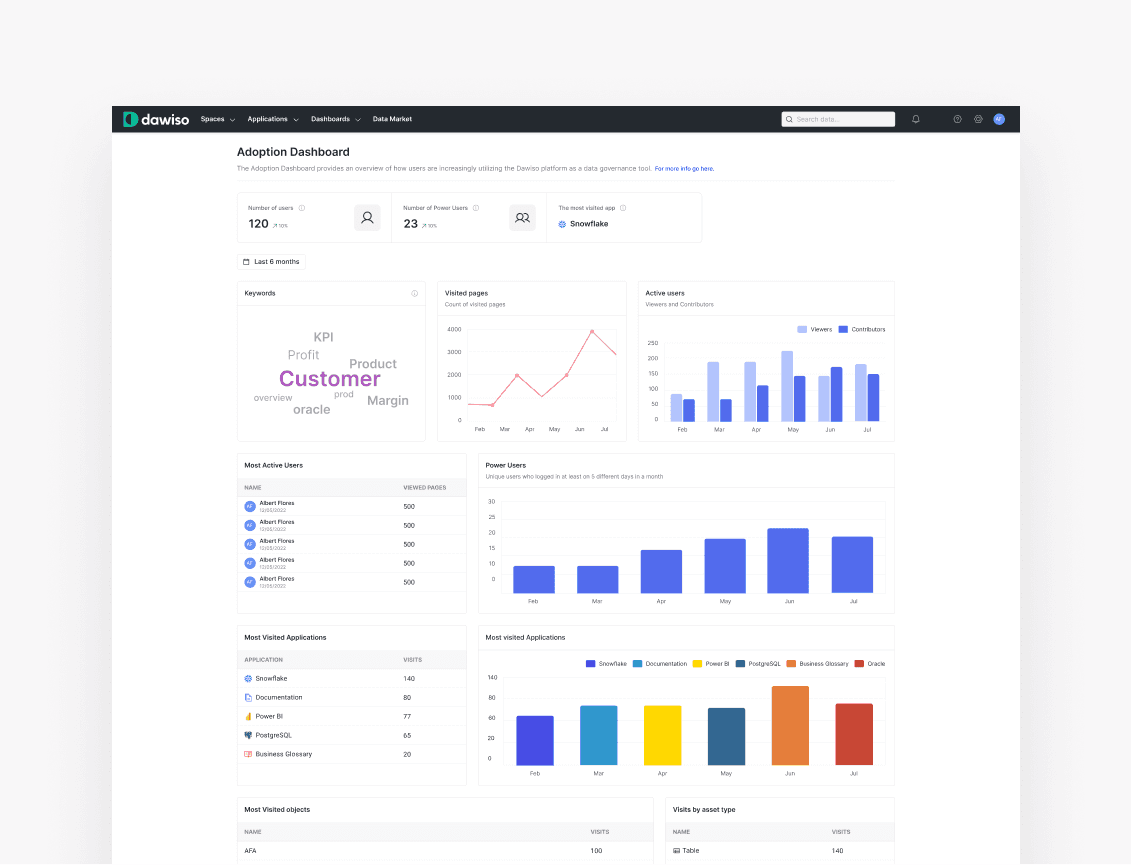Click the PostgreSQL row icon
Image resolution: width=1132 pixels, height=865 pixels.
pyautogui.click(x=248, y=735)
